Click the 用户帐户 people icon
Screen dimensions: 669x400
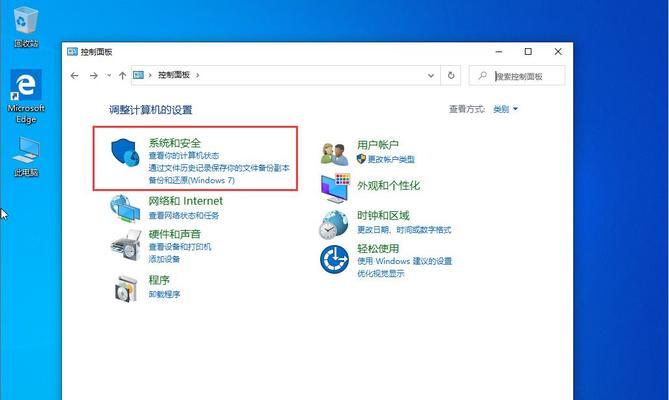(x=334, y=154)
